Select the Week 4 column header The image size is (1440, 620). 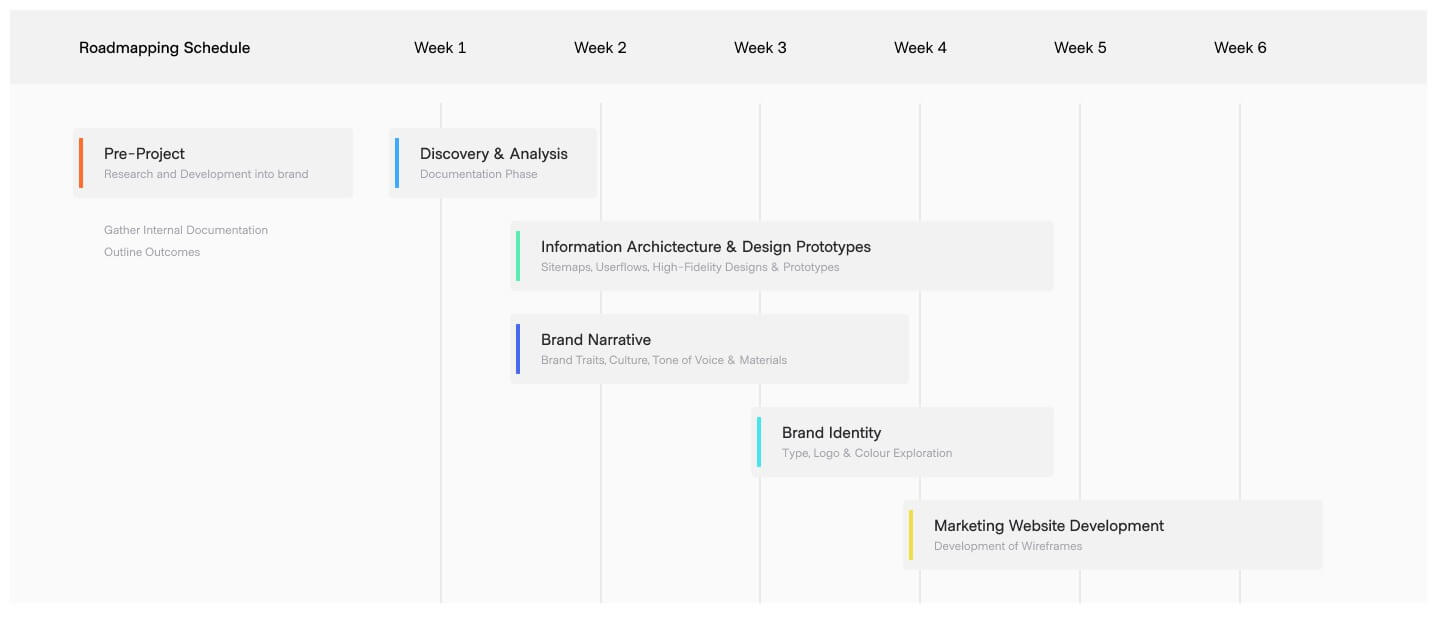[920, 48]
